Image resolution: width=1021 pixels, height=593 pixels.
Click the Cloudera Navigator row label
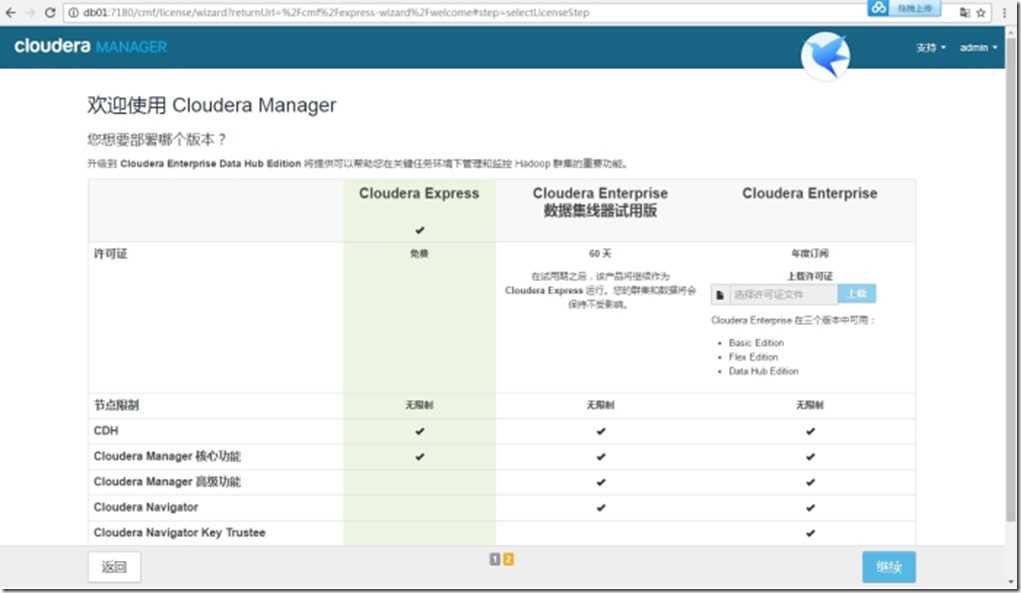145,507
